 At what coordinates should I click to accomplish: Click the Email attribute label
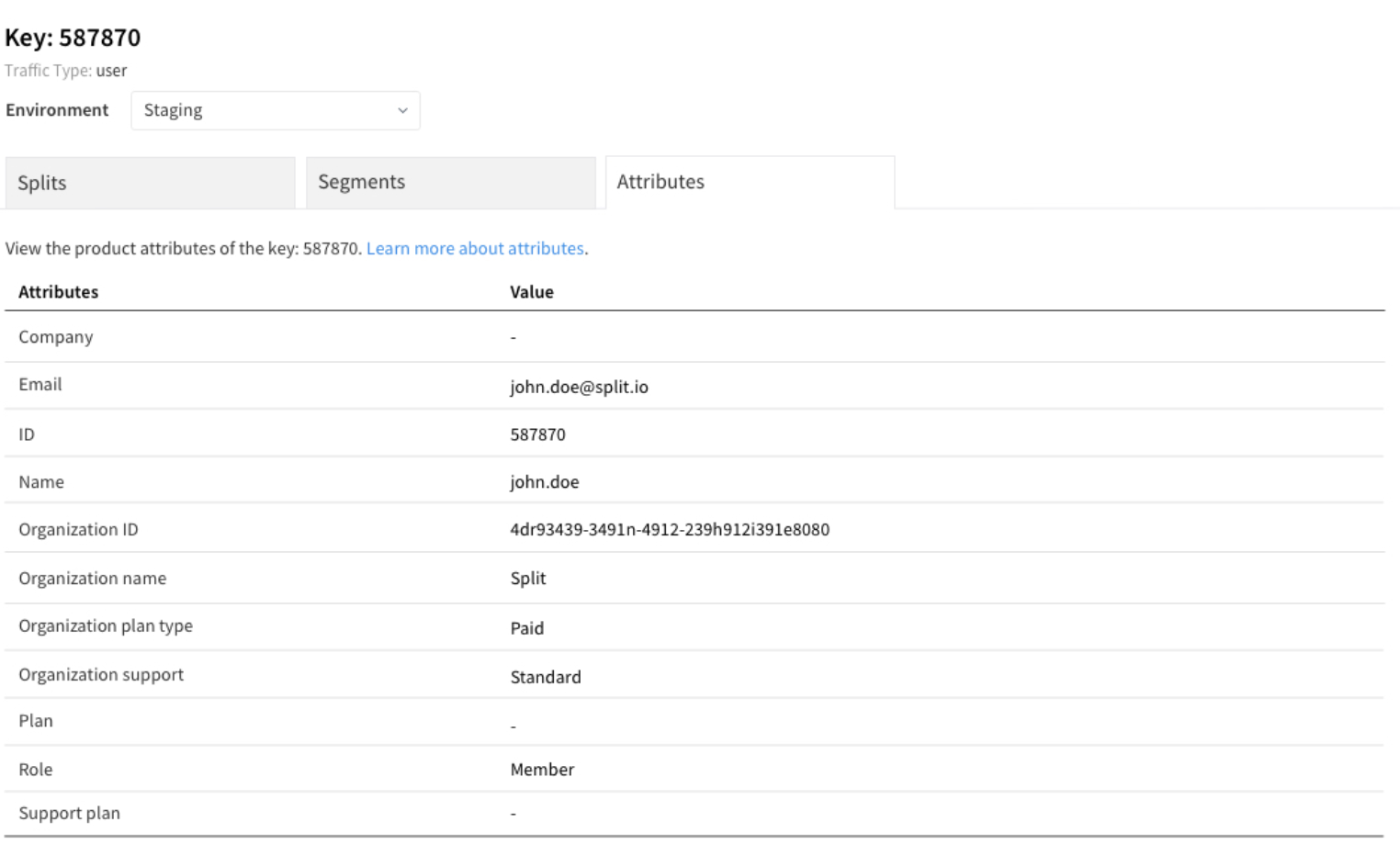point(40,385)
